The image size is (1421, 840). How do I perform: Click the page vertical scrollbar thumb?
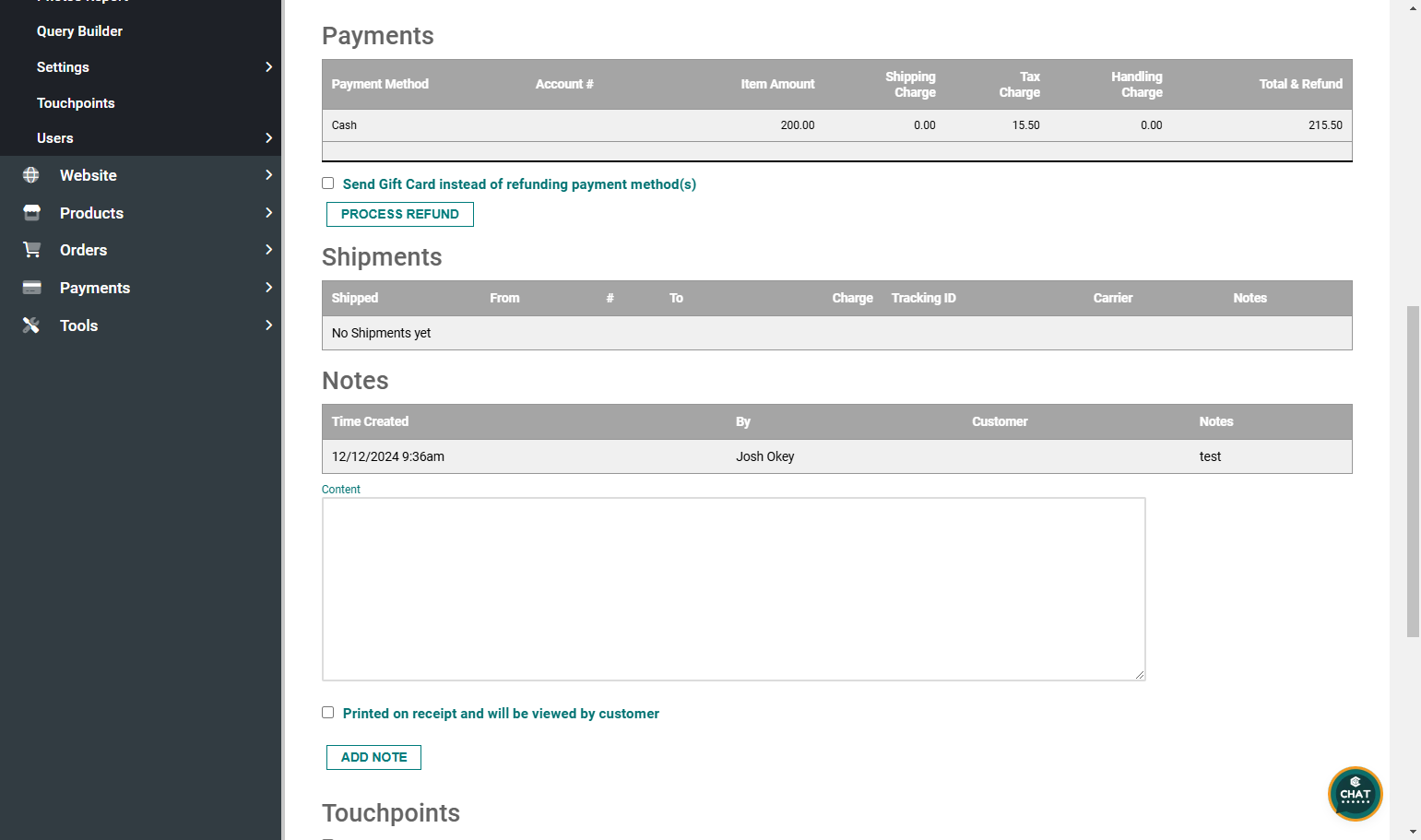1413,471
